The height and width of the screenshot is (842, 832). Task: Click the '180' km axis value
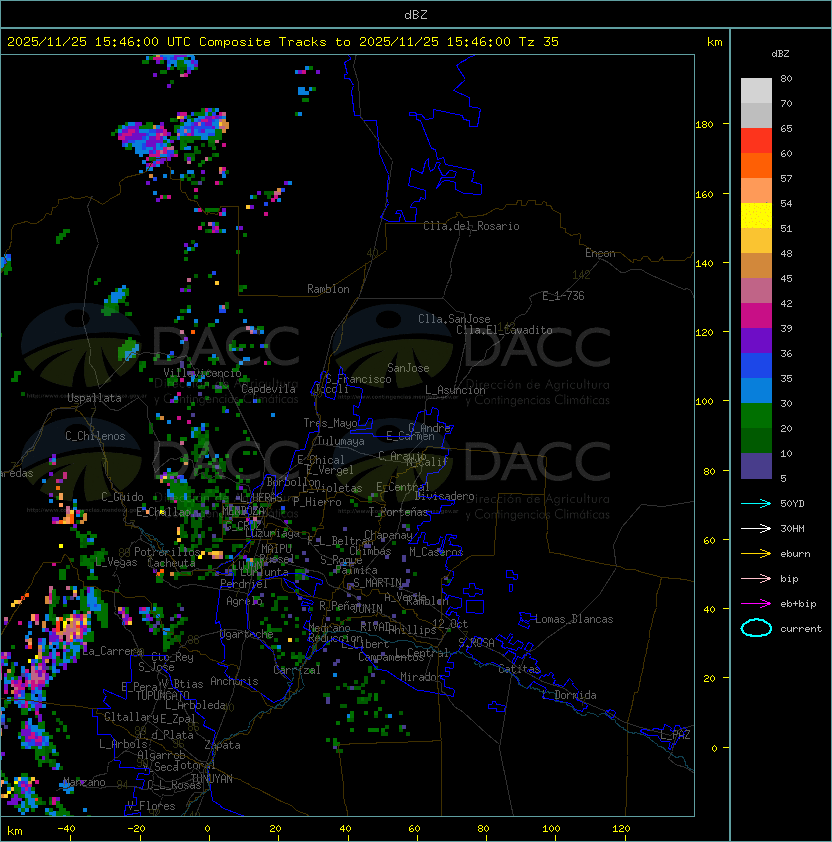(x=704, y=124)
